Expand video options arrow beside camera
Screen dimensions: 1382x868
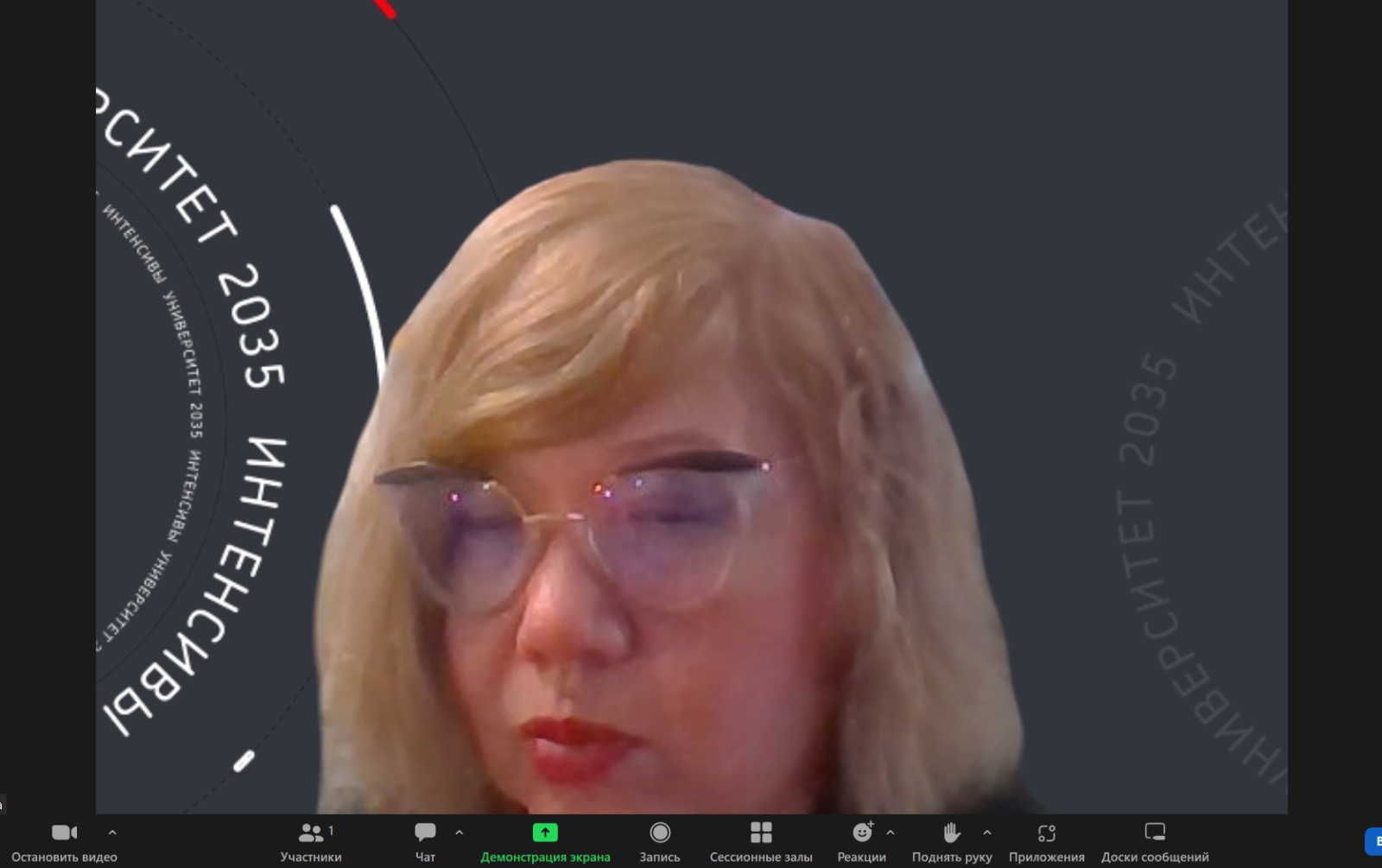tap(112, 833)
